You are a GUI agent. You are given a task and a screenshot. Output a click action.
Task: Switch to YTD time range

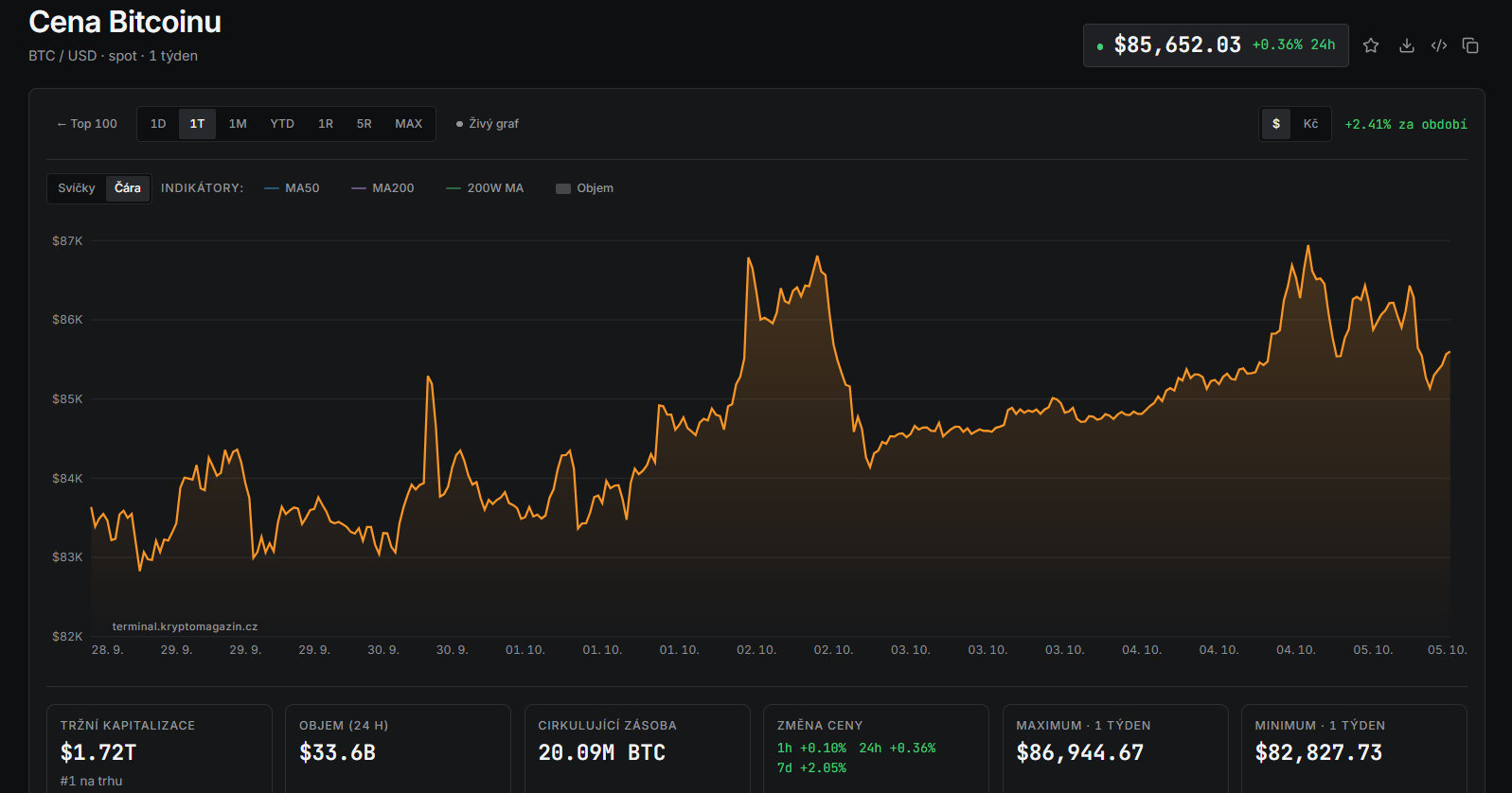282,124
